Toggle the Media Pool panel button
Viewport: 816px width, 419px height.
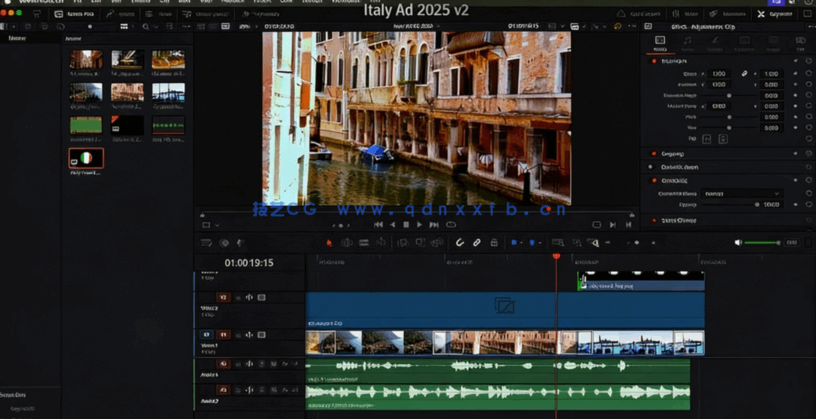[74, 14]
